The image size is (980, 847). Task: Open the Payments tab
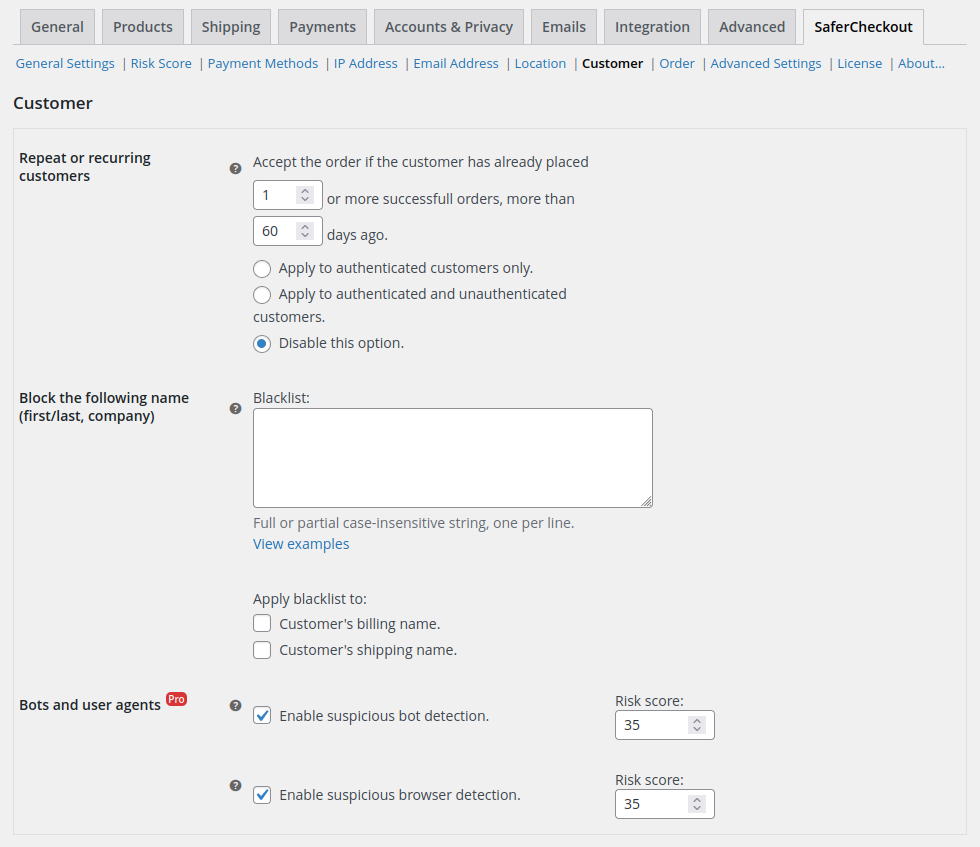(322, 27)
